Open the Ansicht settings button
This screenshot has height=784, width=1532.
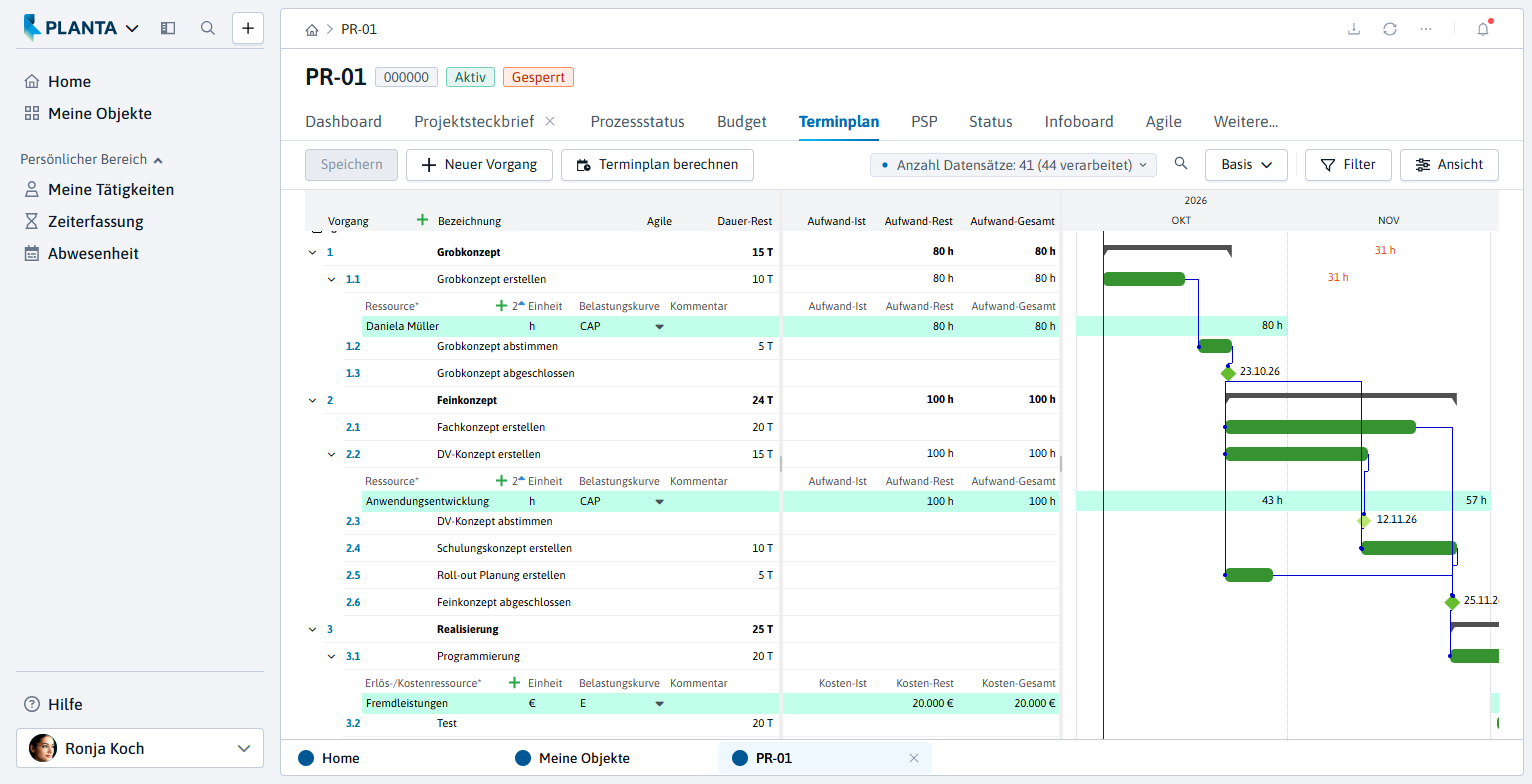click(x=1449, y=165)
